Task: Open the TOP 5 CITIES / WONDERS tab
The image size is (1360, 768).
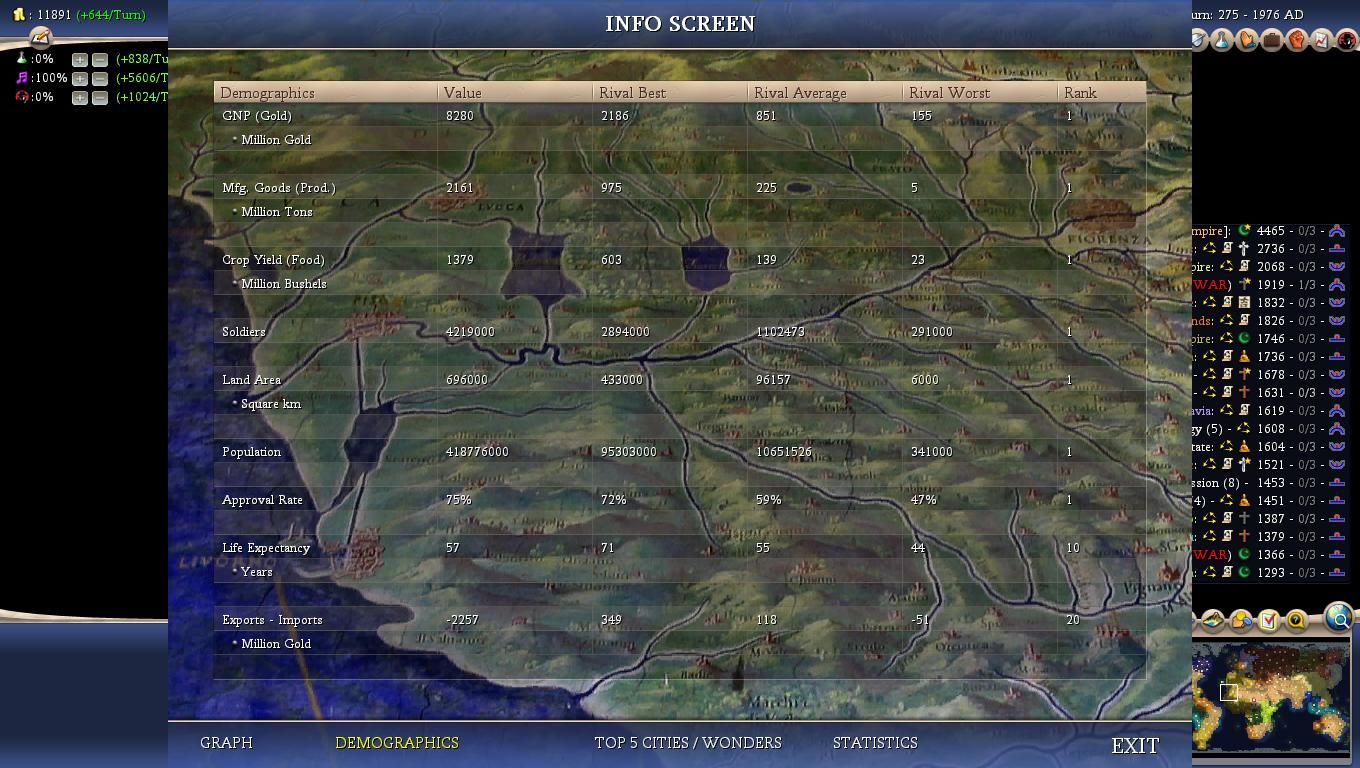Action: tap(688, 743)
